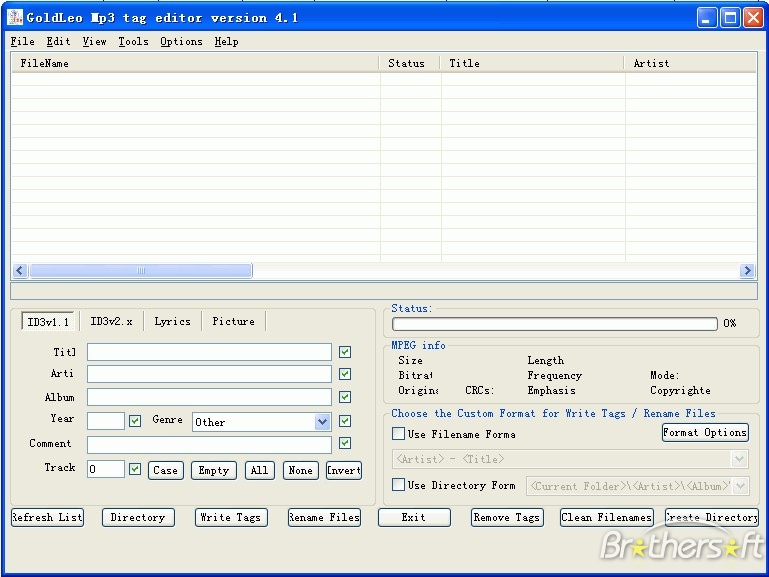Click the Status progress bar
769x577 pixels.
click(x=555, y=324)
